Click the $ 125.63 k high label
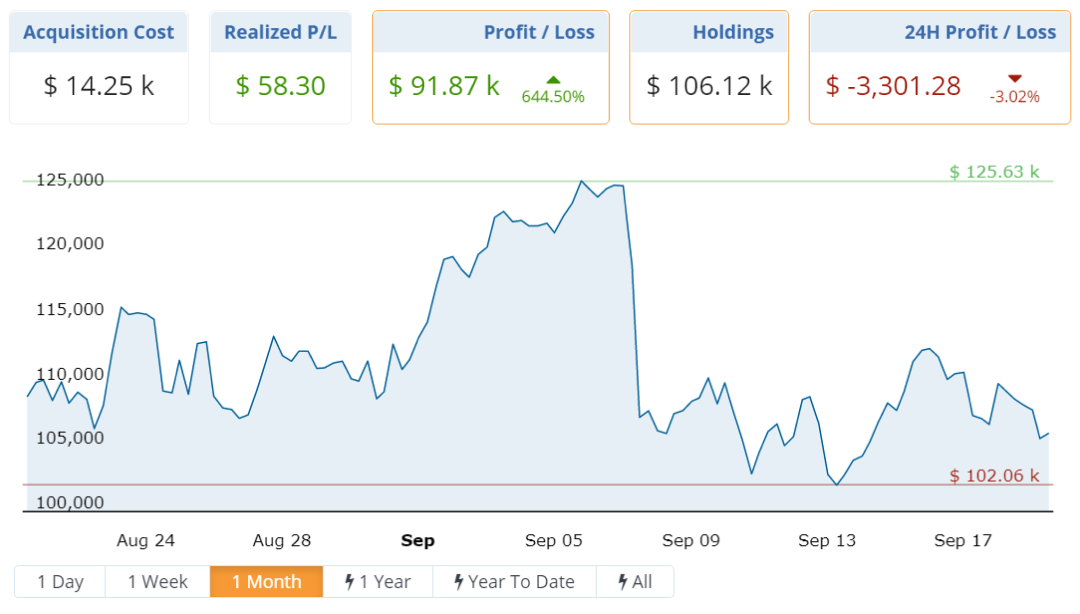Viewport: 1080px width, 614px height. 994,171
